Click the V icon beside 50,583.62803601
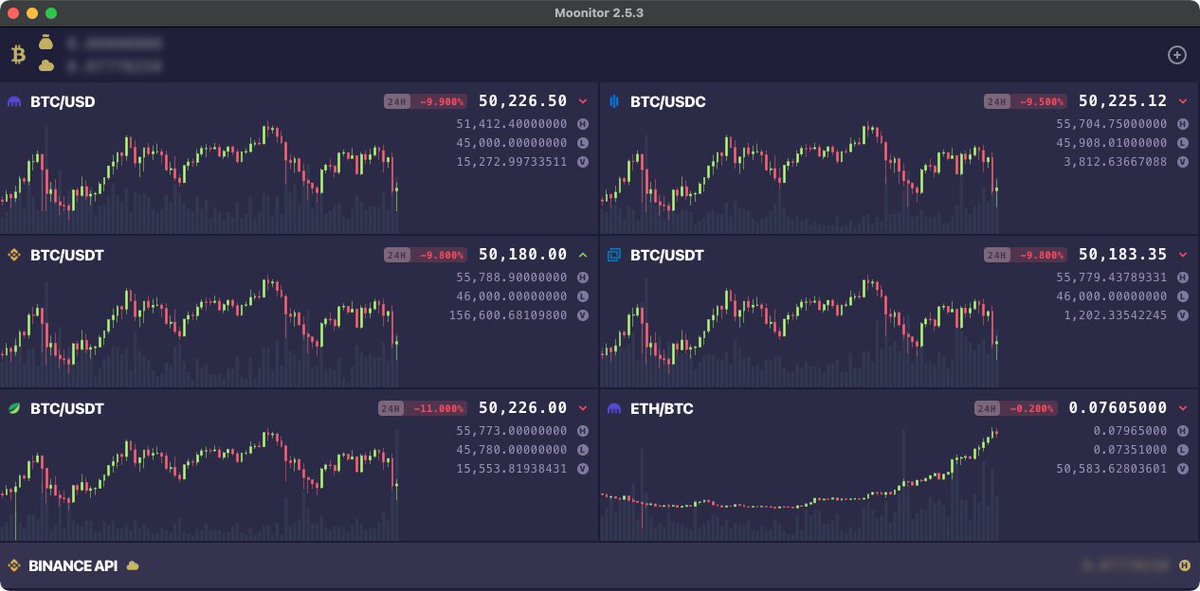Screen dimensions: 1200x591 (1183, 469)
